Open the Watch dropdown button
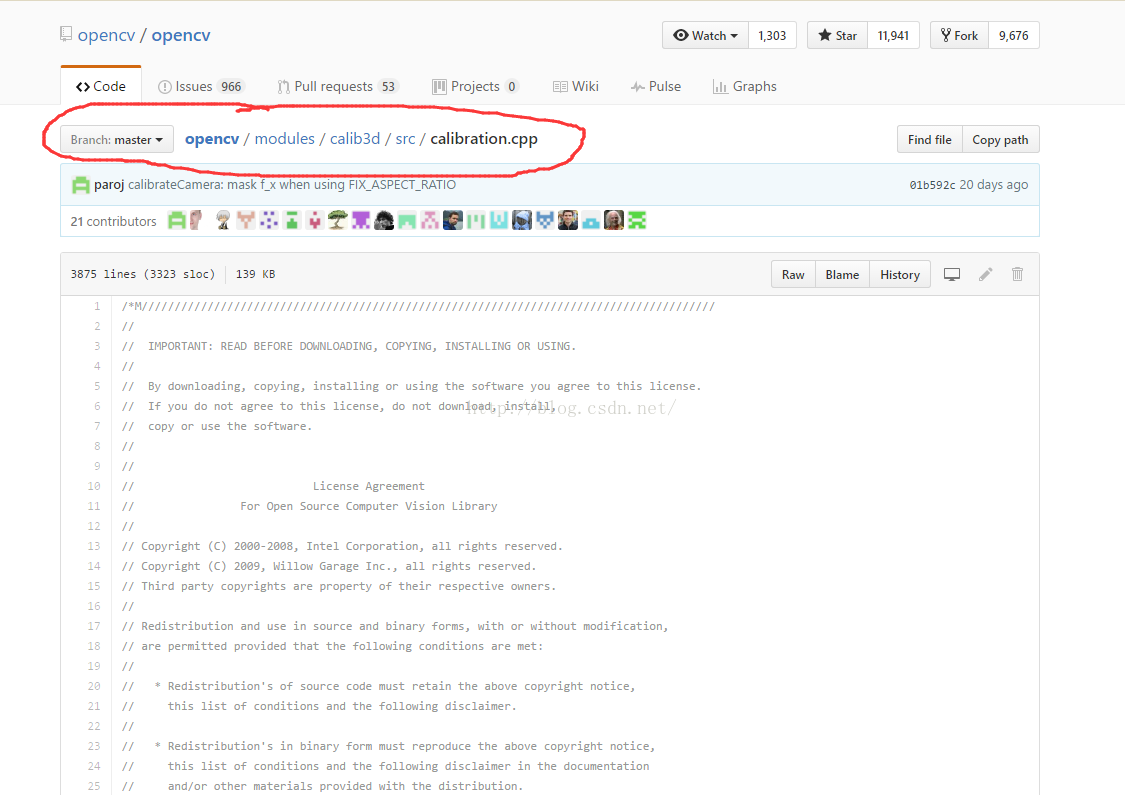1125x795 pixels. [705, 35]
